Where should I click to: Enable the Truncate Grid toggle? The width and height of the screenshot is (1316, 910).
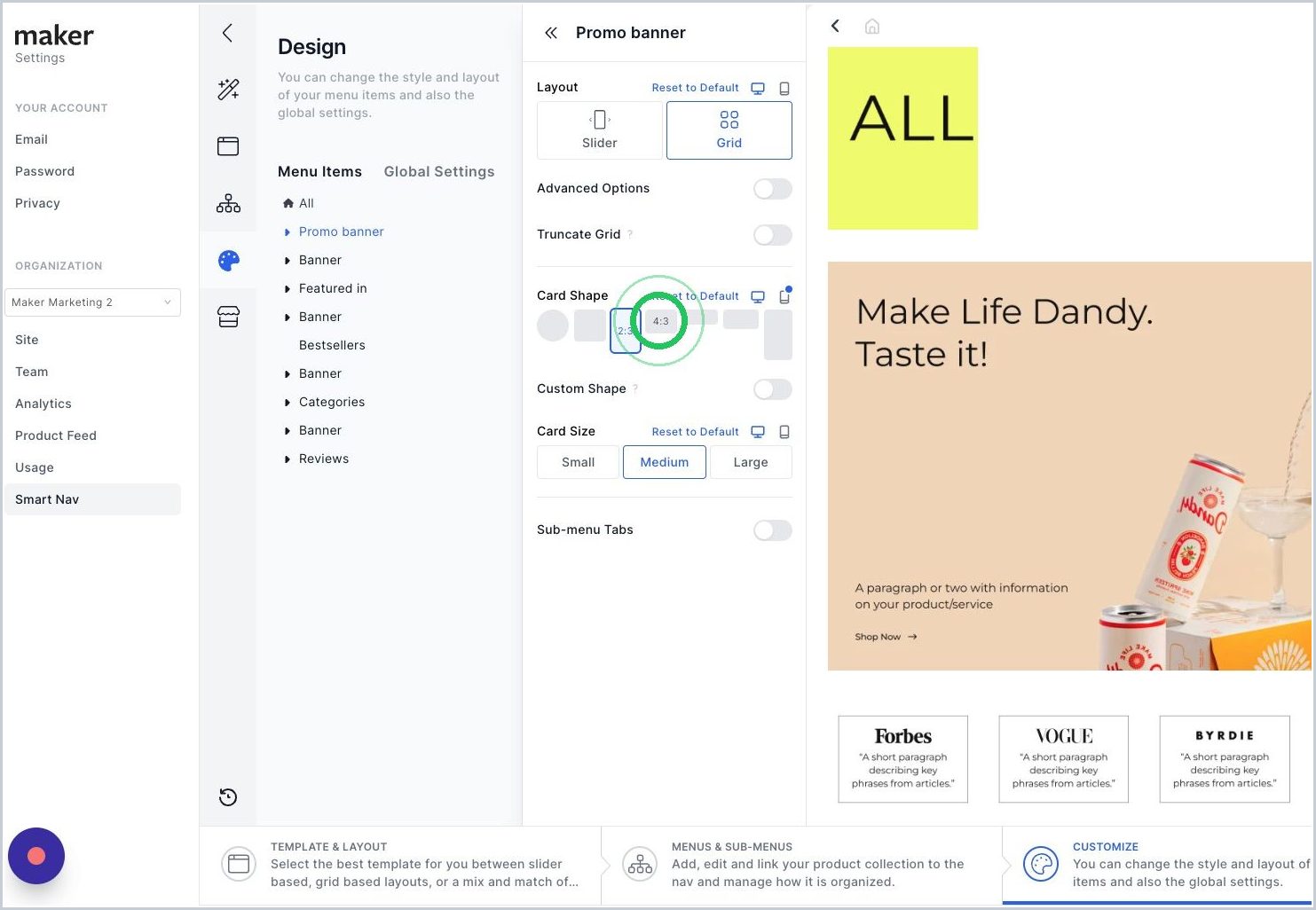coord(772,235)
